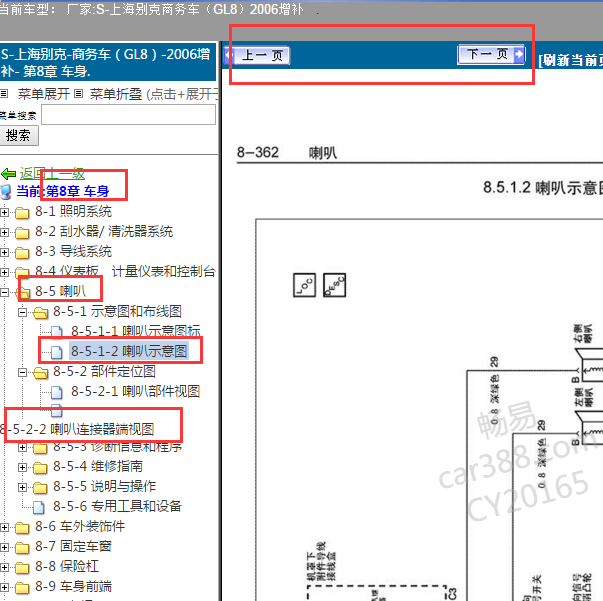Open 8-1 照明系统 tree item
The image size is (603, 601).
[x=73, y=211]
